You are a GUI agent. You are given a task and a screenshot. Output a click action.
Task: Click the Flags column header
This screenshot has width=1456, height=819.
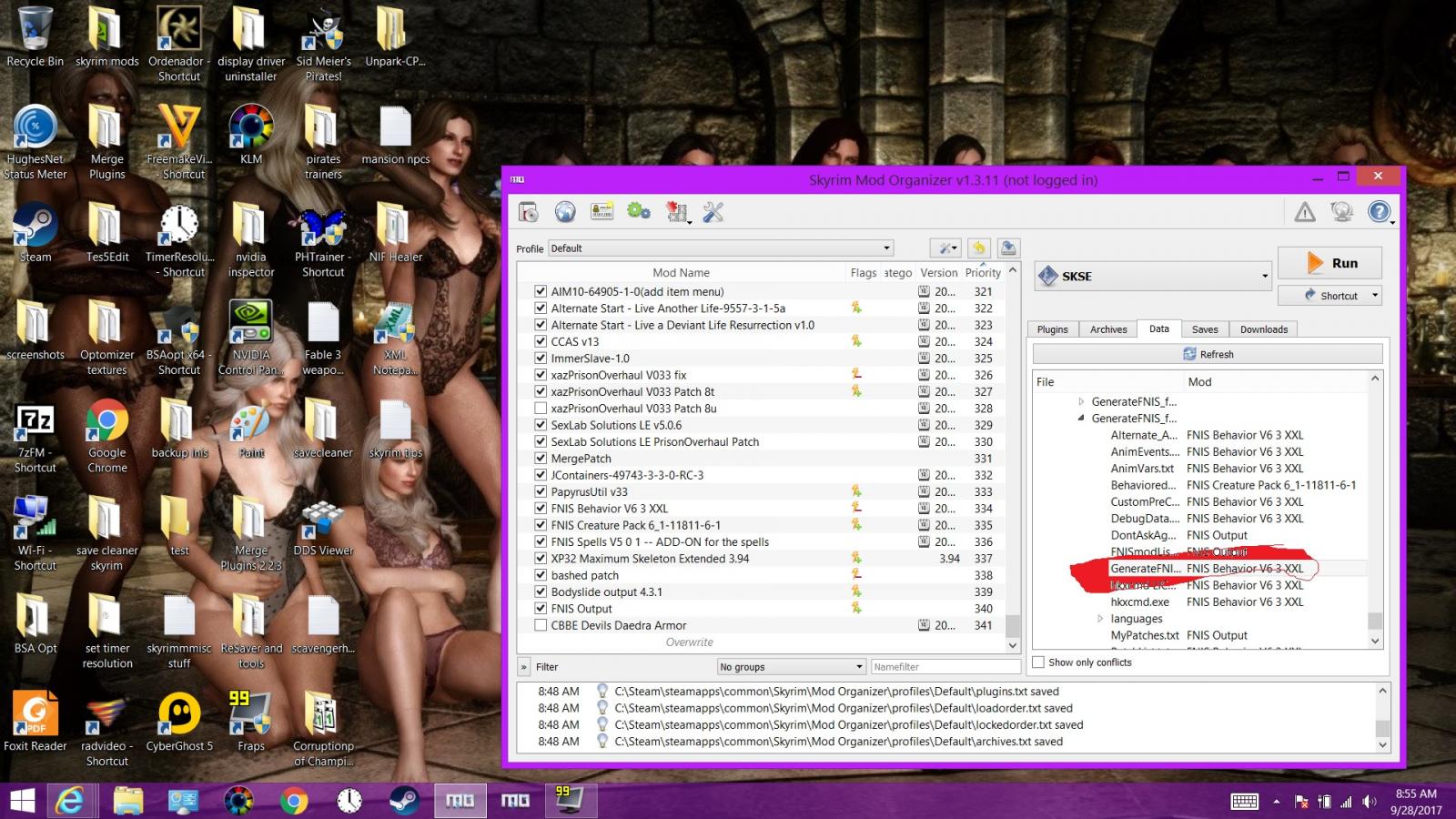[864, 272]
